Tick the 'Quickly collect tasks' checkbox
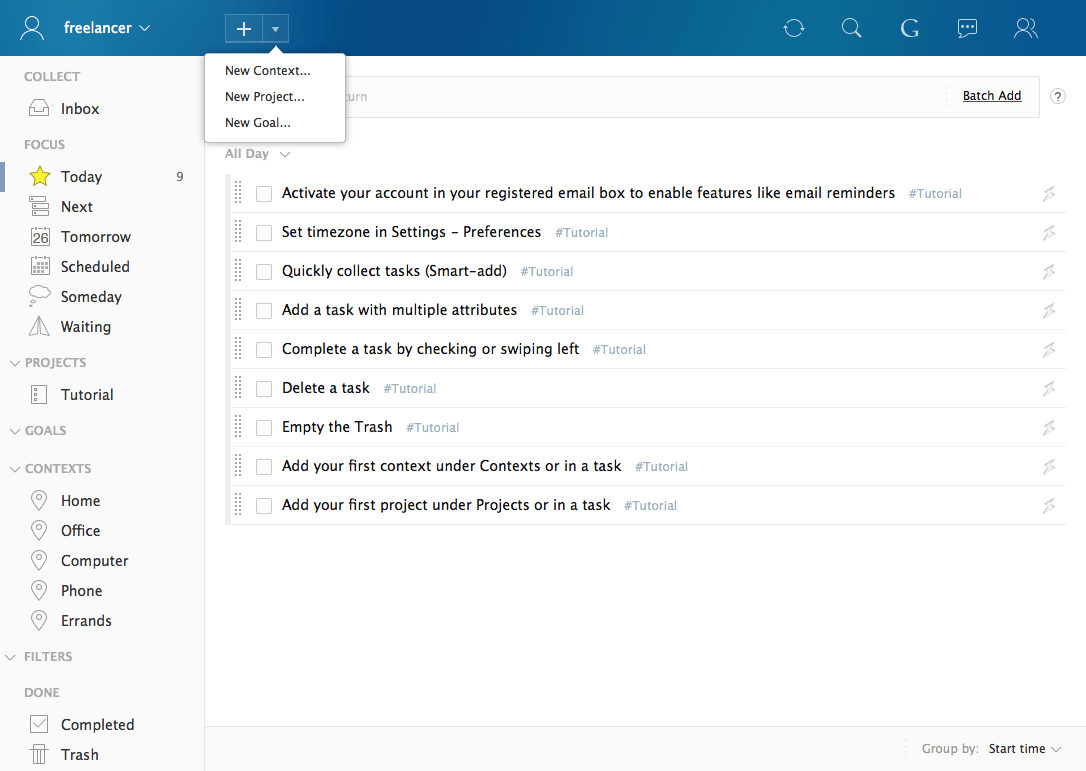The image size is (1086, 771). (264, 272)
